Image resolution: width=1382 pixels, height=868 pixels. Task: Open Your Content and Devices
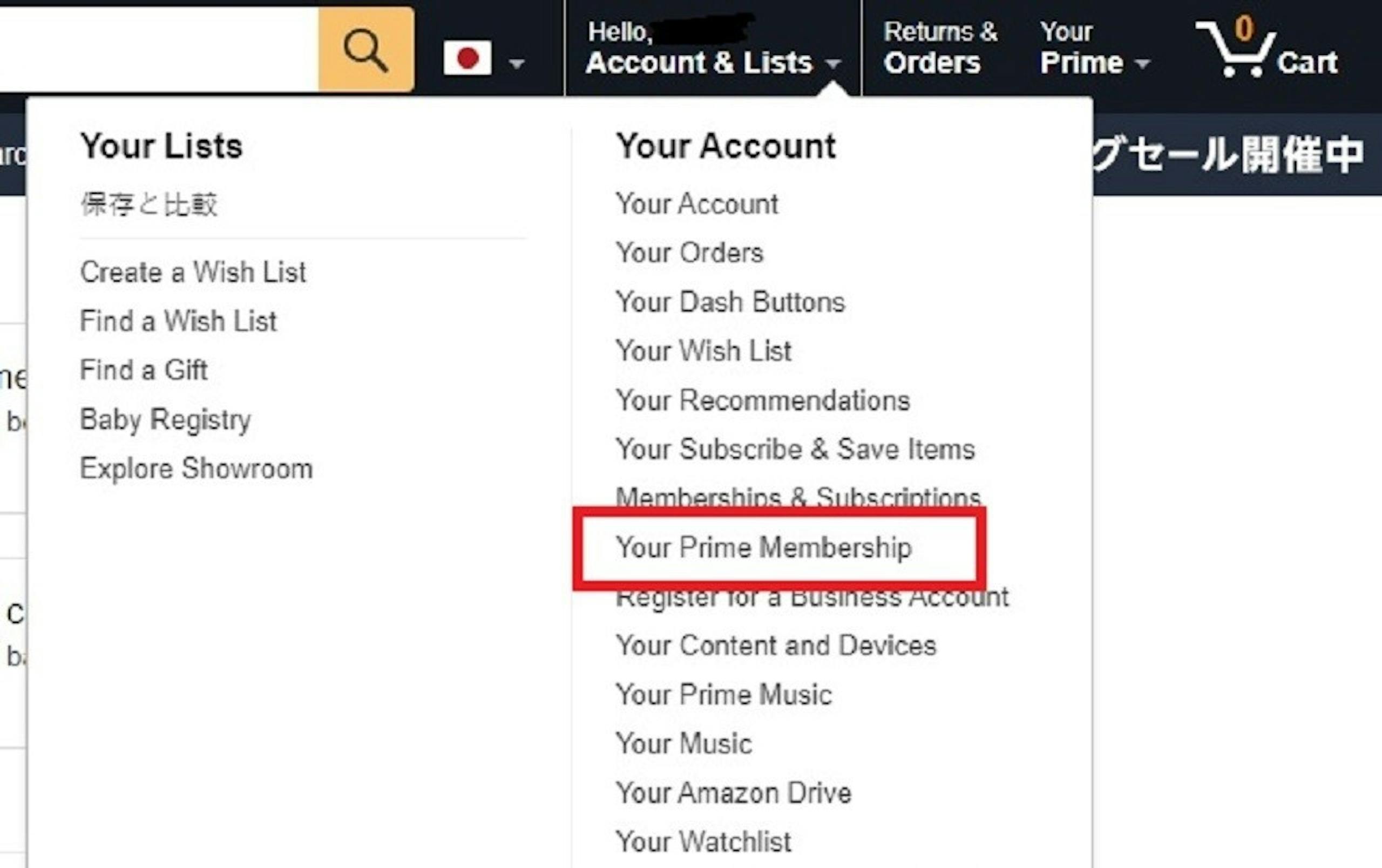775,646
